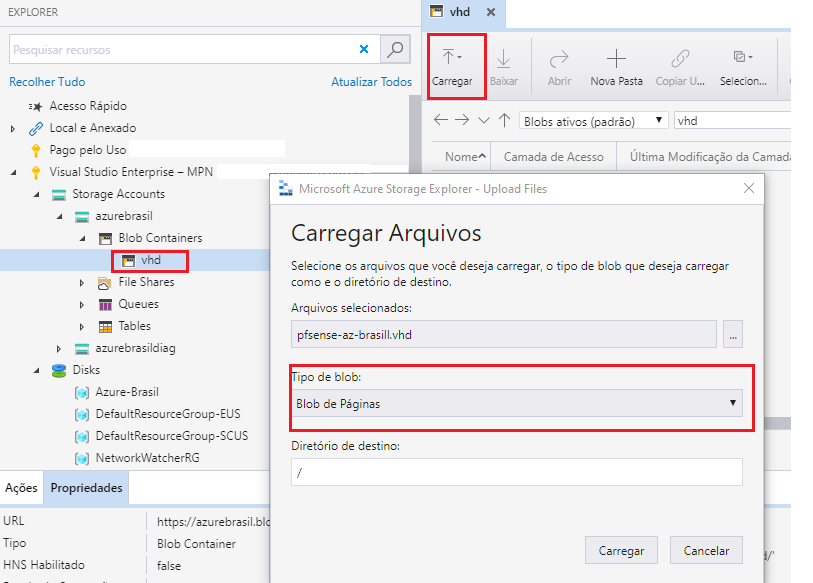
Task: Select Pago pelo Uso subscription
Action: (x=88, y=150)
